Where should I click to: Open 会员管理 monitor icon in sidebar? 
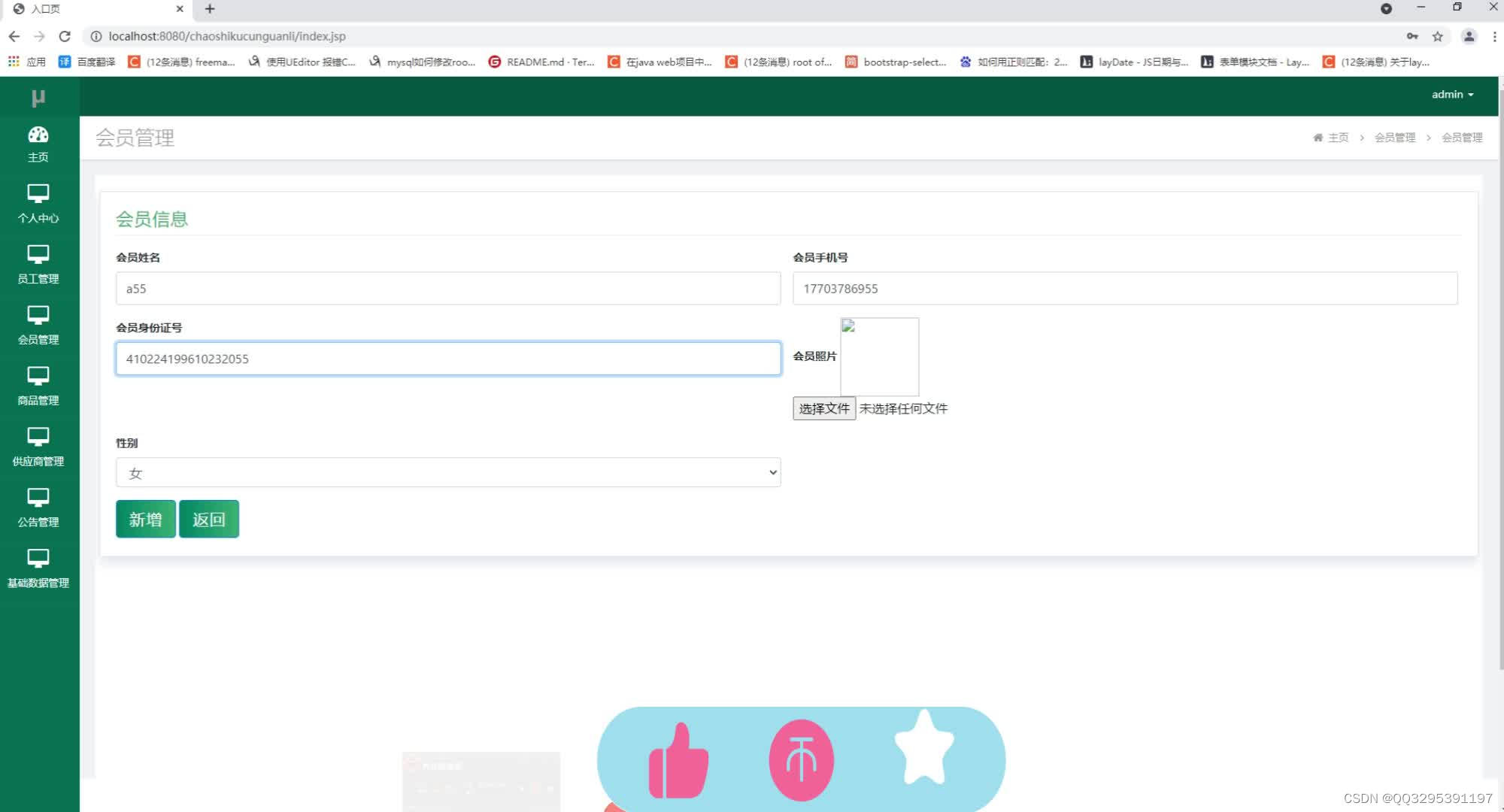click(38, 316)
